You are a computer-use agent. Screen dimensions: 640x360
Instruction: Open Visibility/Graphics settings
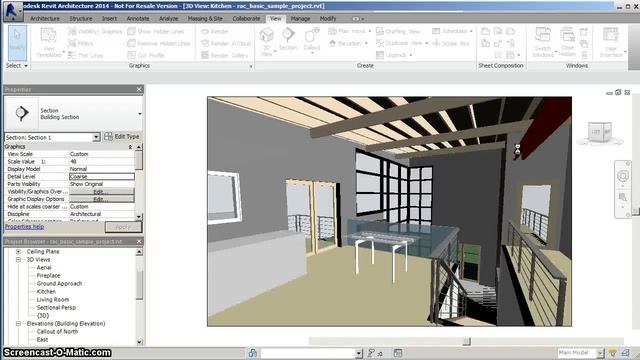tap(95, 31)
